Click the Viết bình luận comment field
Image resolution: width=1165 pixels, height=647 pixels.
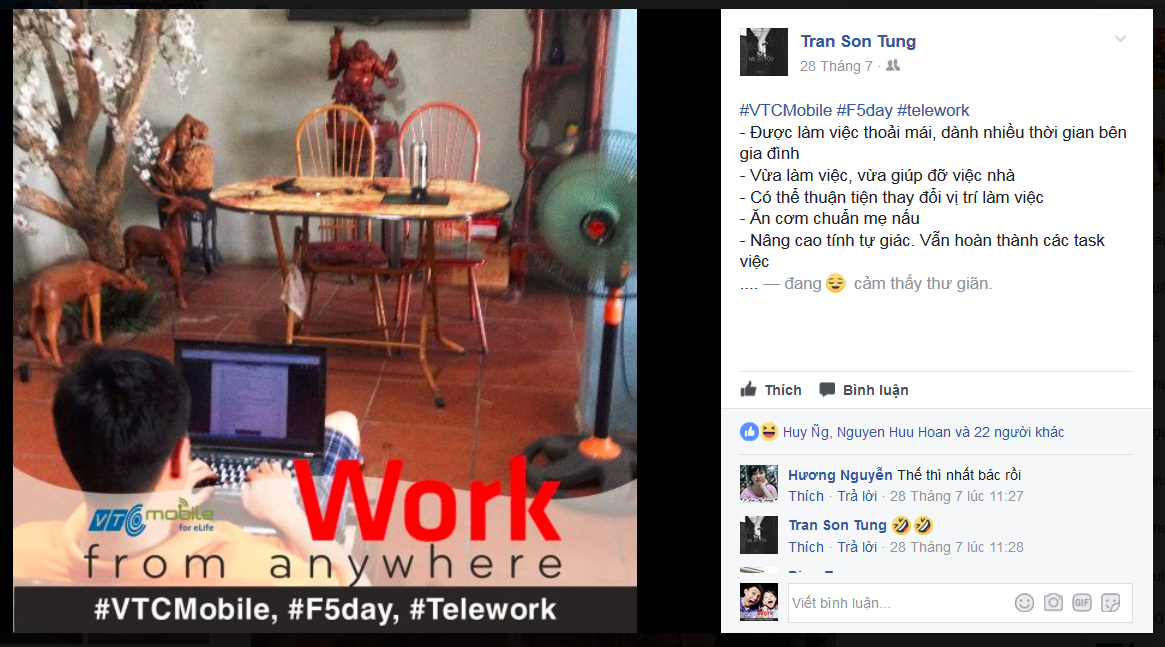(x=899, y=602)
